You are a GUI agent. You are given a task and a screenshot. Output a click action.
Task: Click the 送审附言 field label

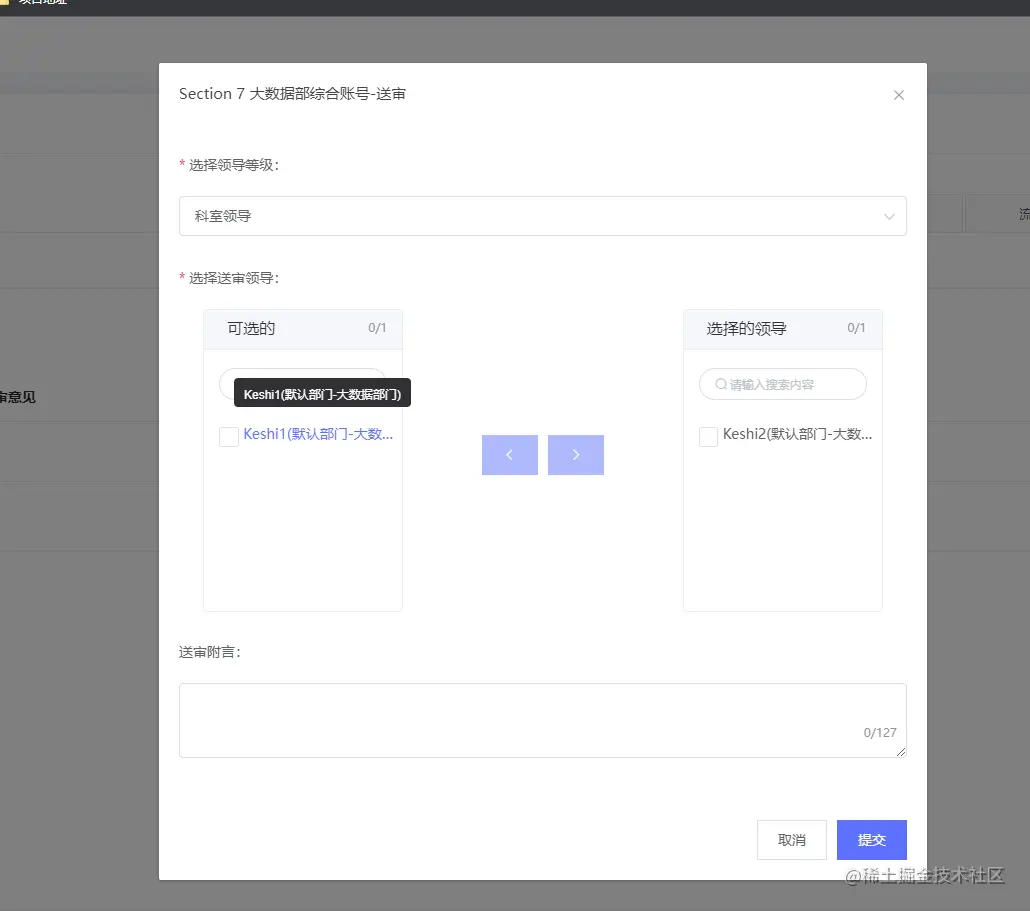coord(210,652)
